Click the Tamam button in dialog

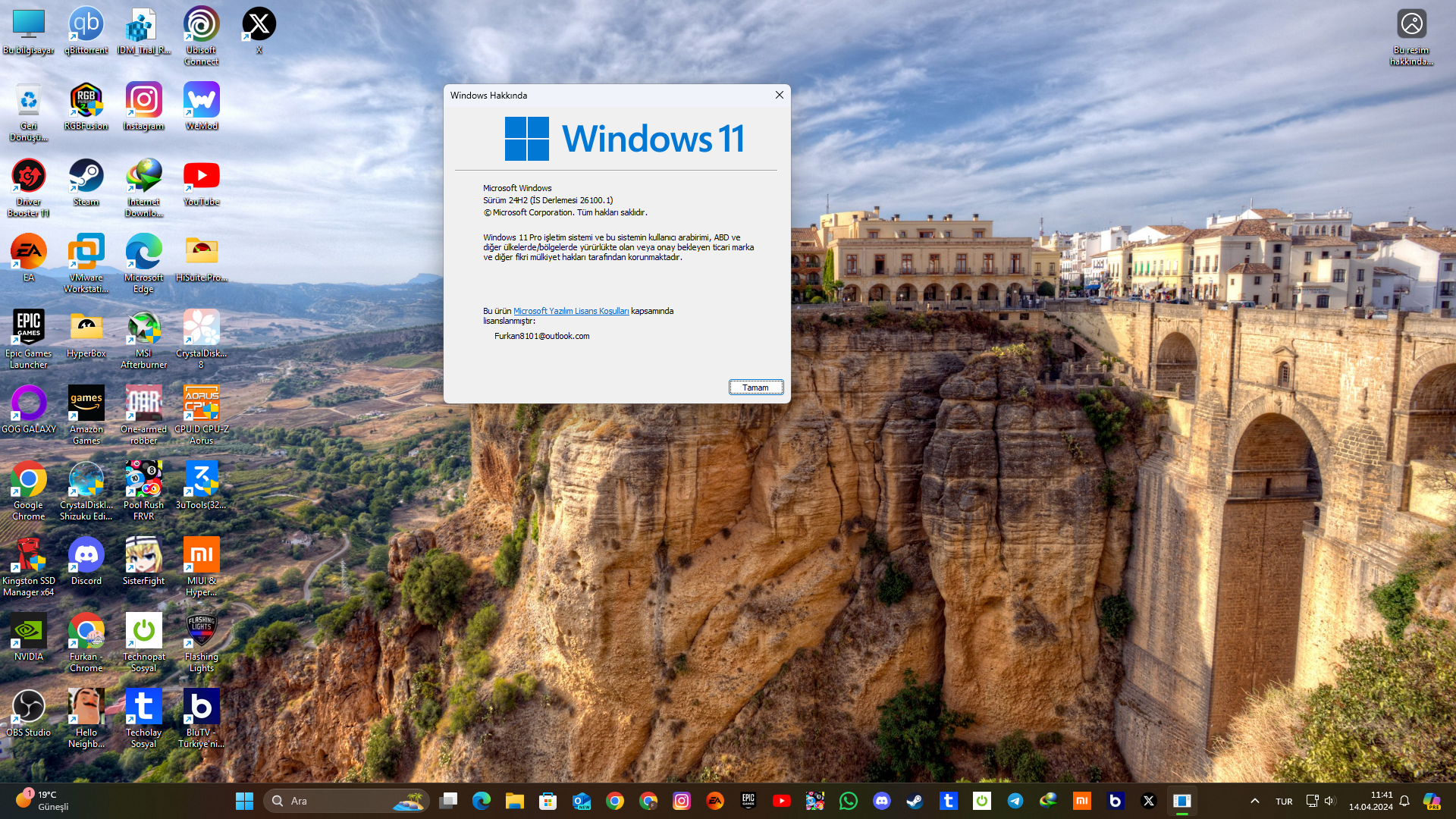point(755,388)
